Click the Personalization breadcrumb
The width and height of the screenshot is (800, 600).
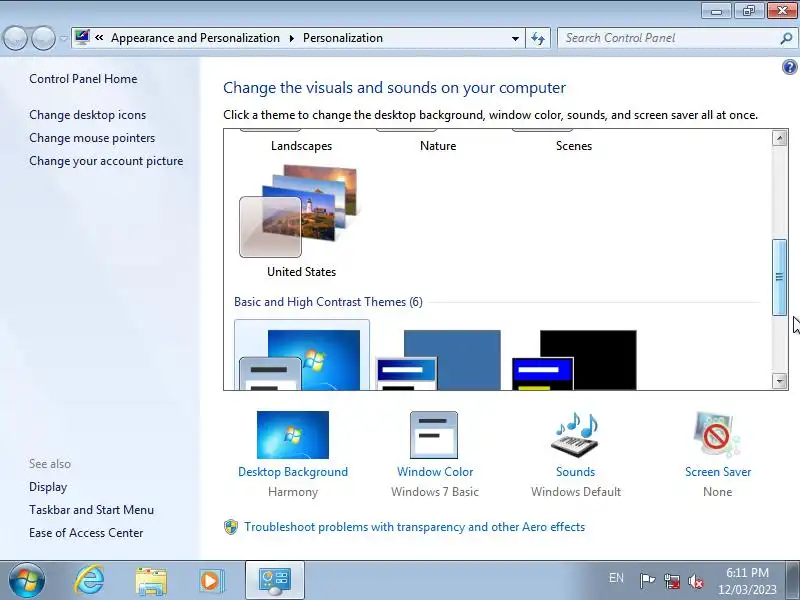(x=343, y=38)
